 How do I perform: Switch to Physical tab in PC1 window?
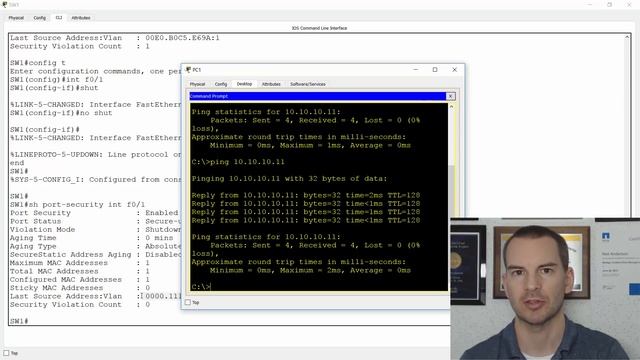pos(197,84)
